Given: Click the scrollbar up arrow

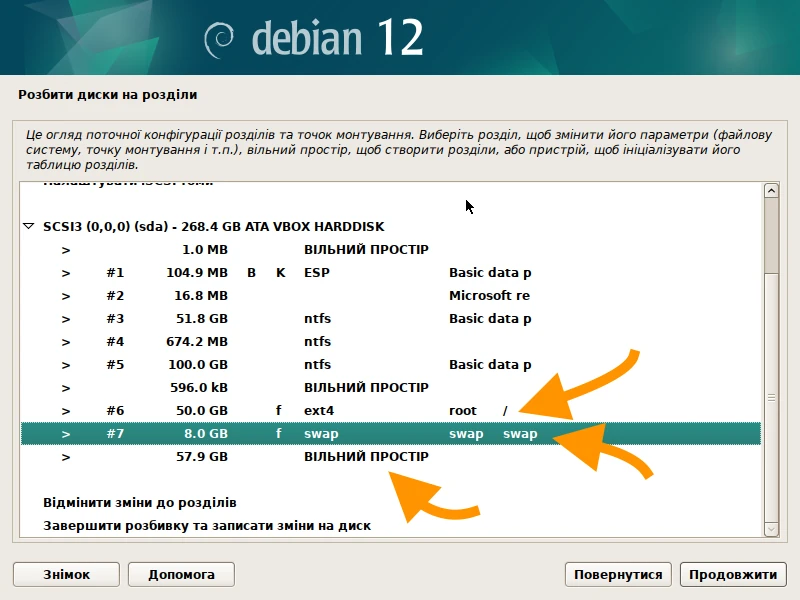Looking at the screenshot, I should coord(771,191).
